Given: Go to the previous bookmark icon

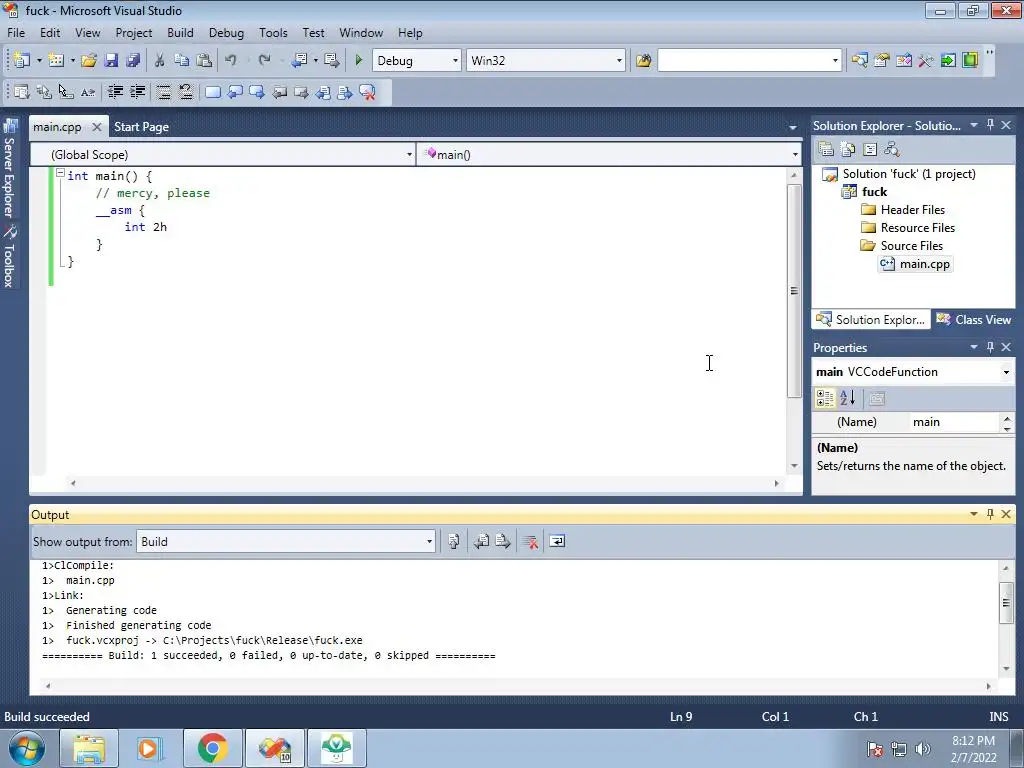Looking at the screenshot, I should coord(235,92).
